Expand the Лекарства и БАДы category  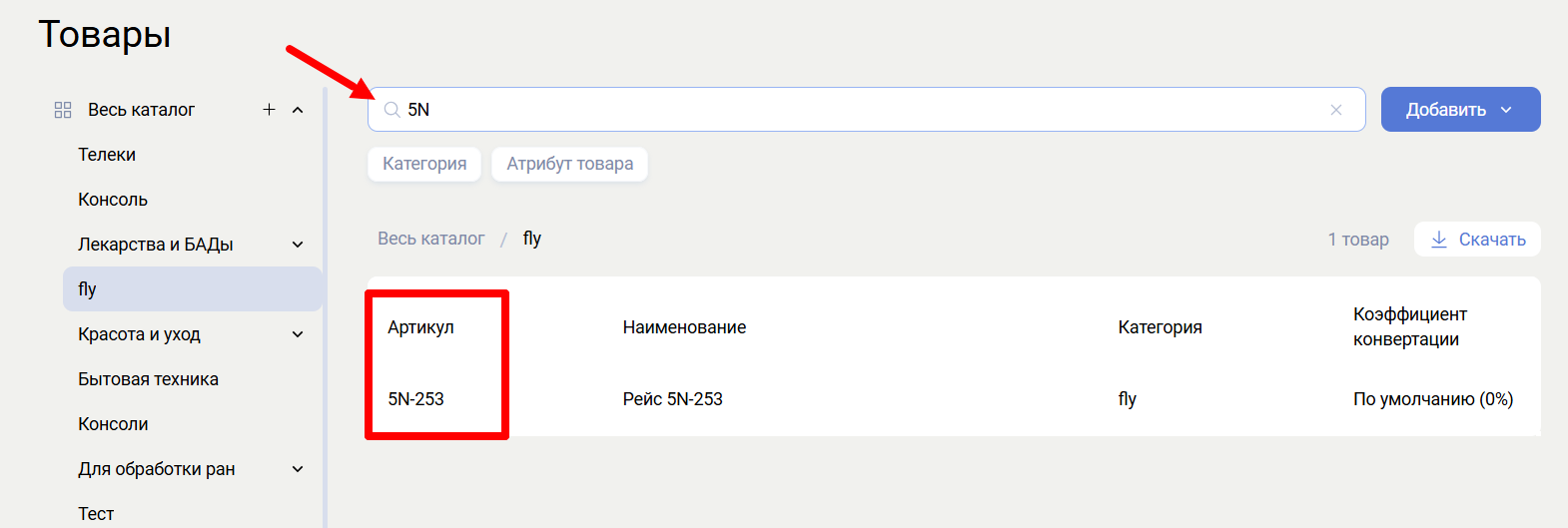[298, 245]
